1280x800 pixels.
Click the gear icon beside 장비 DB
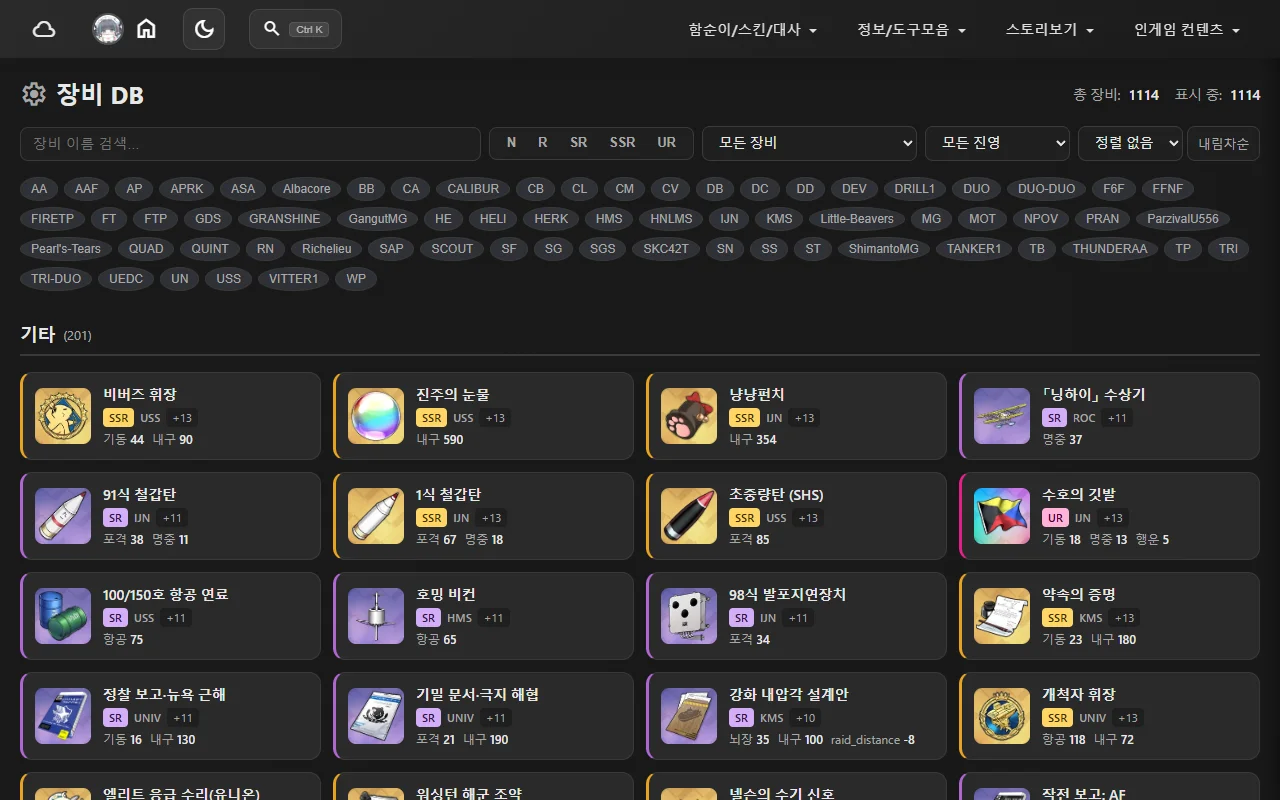34,95
